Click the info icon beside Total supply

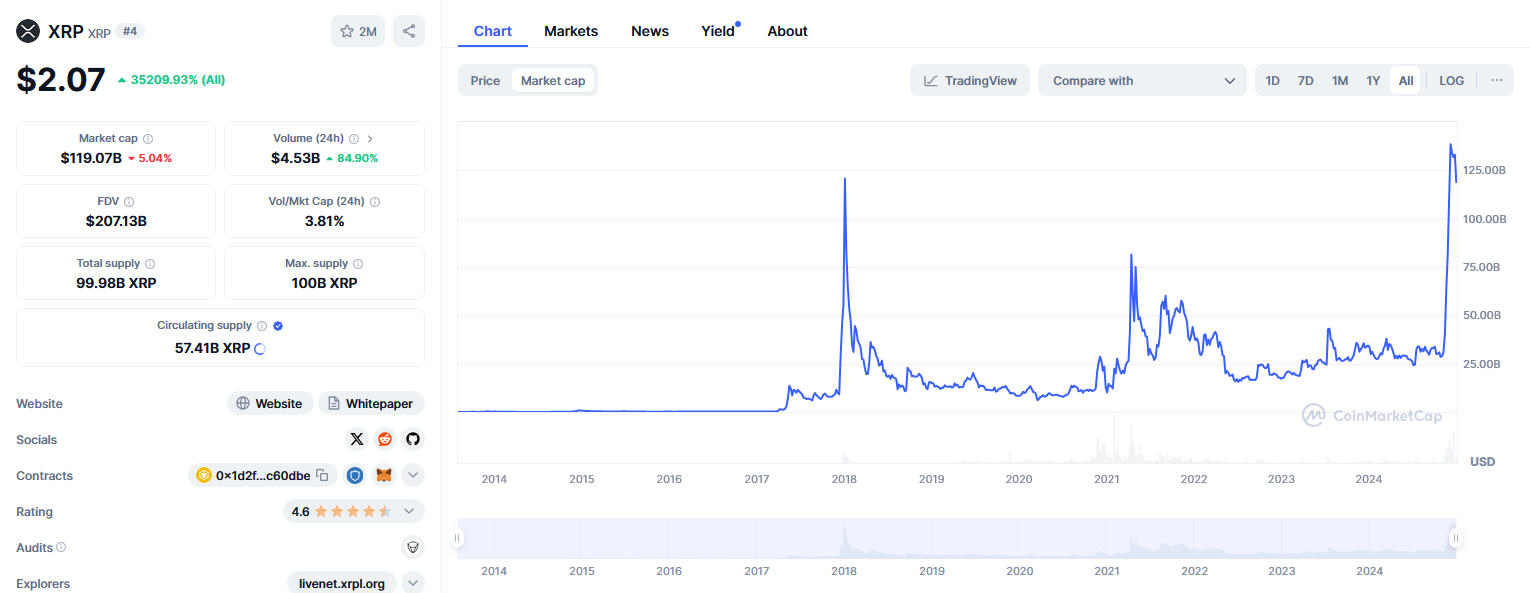[x=150, y=264]
